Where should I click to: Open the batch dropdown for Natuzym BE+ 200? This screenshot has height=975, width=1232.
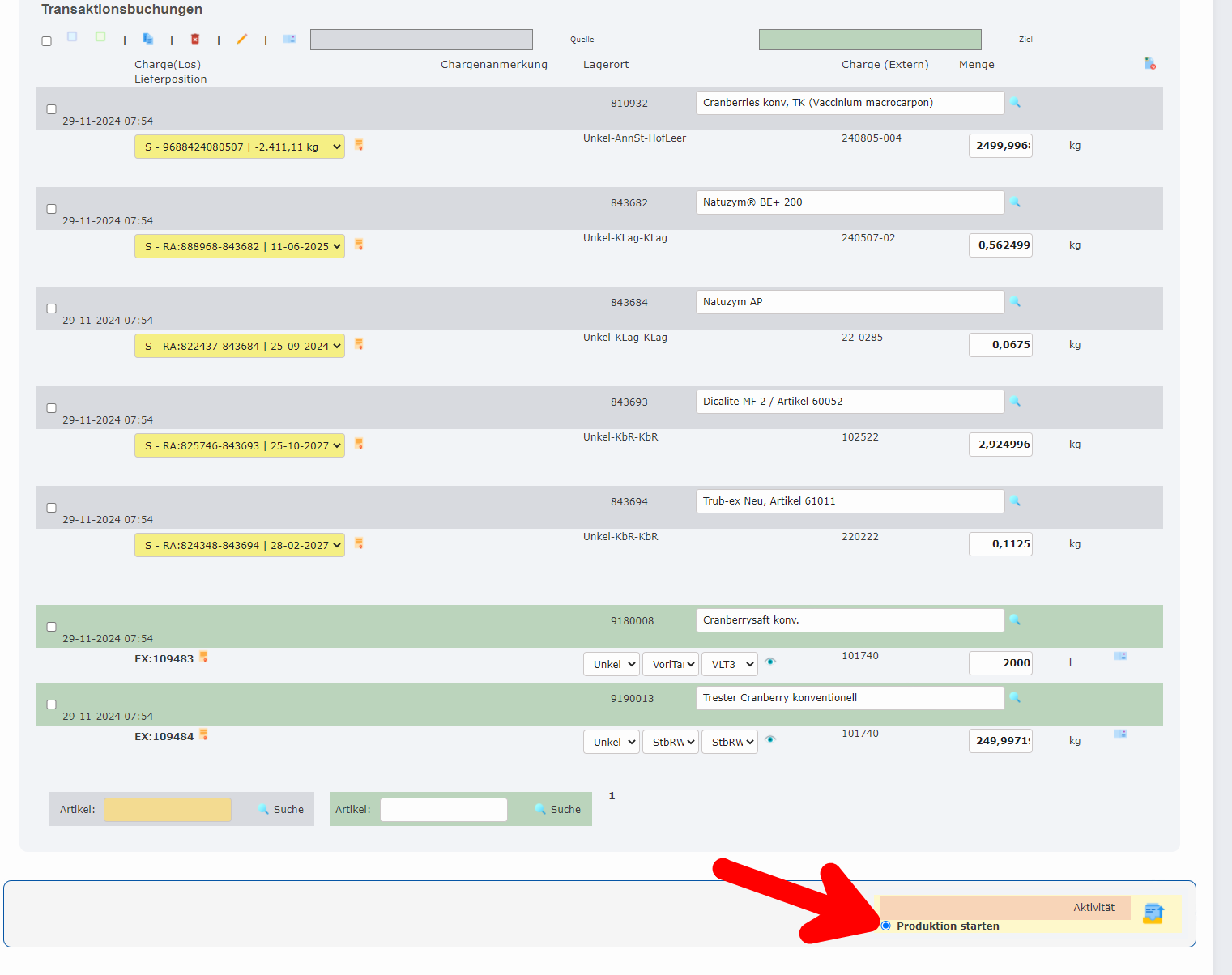239,245
